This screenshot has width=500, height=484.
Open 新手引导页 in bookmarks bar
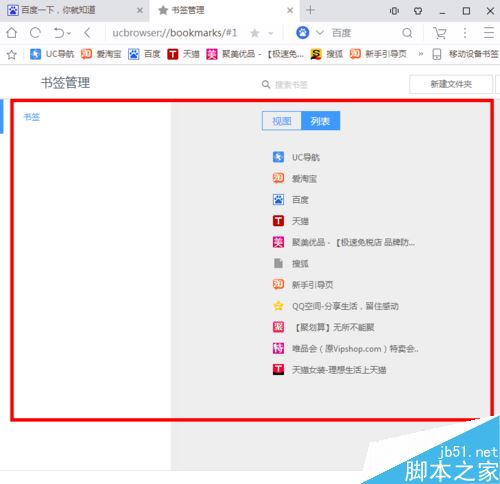coord(378,54)
